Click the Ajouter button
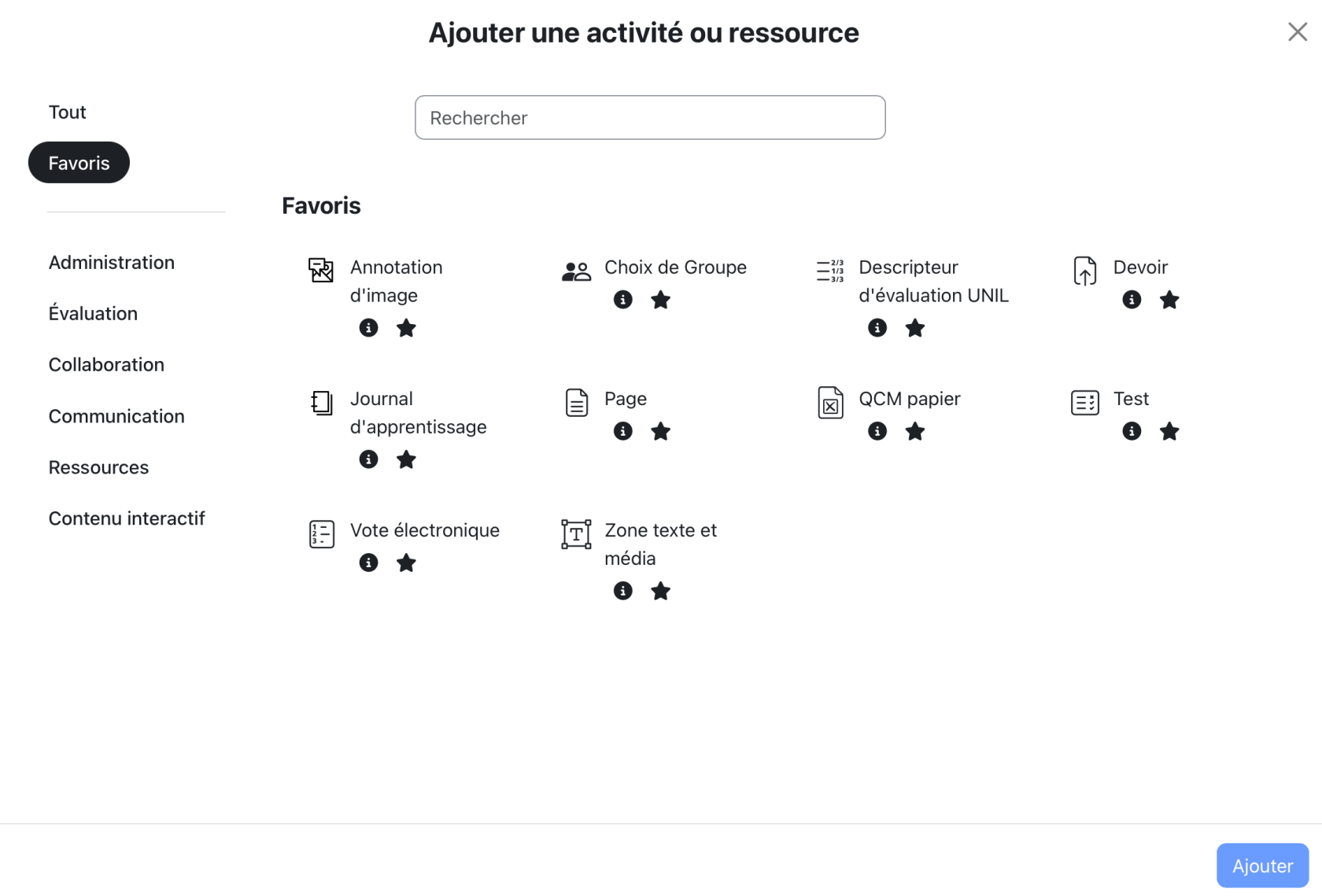 point(1262,865)
